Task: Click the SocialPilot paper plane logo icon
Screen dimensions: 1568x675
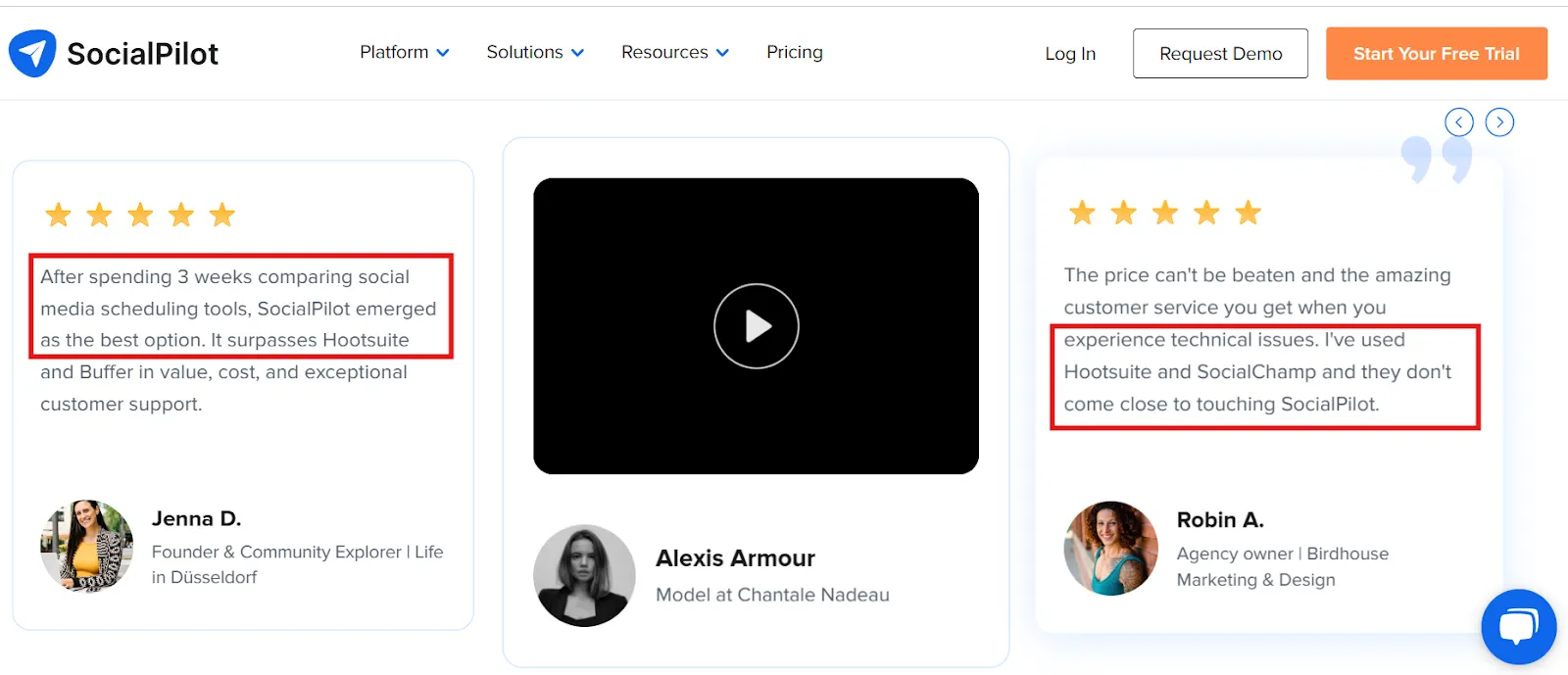Action: 32,53
